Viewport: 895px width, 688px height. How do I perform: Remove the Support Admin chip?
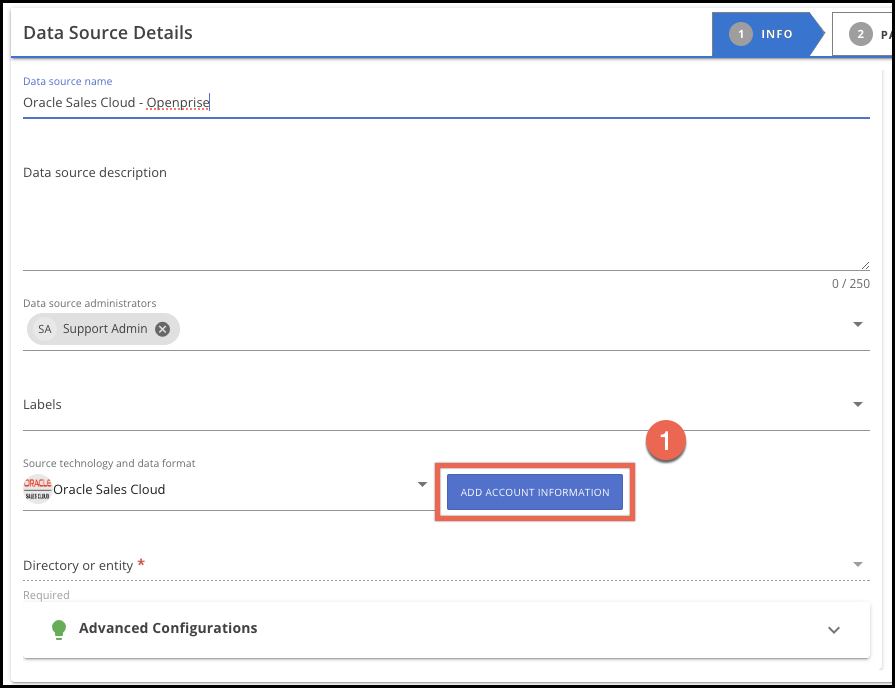point(163,329)
